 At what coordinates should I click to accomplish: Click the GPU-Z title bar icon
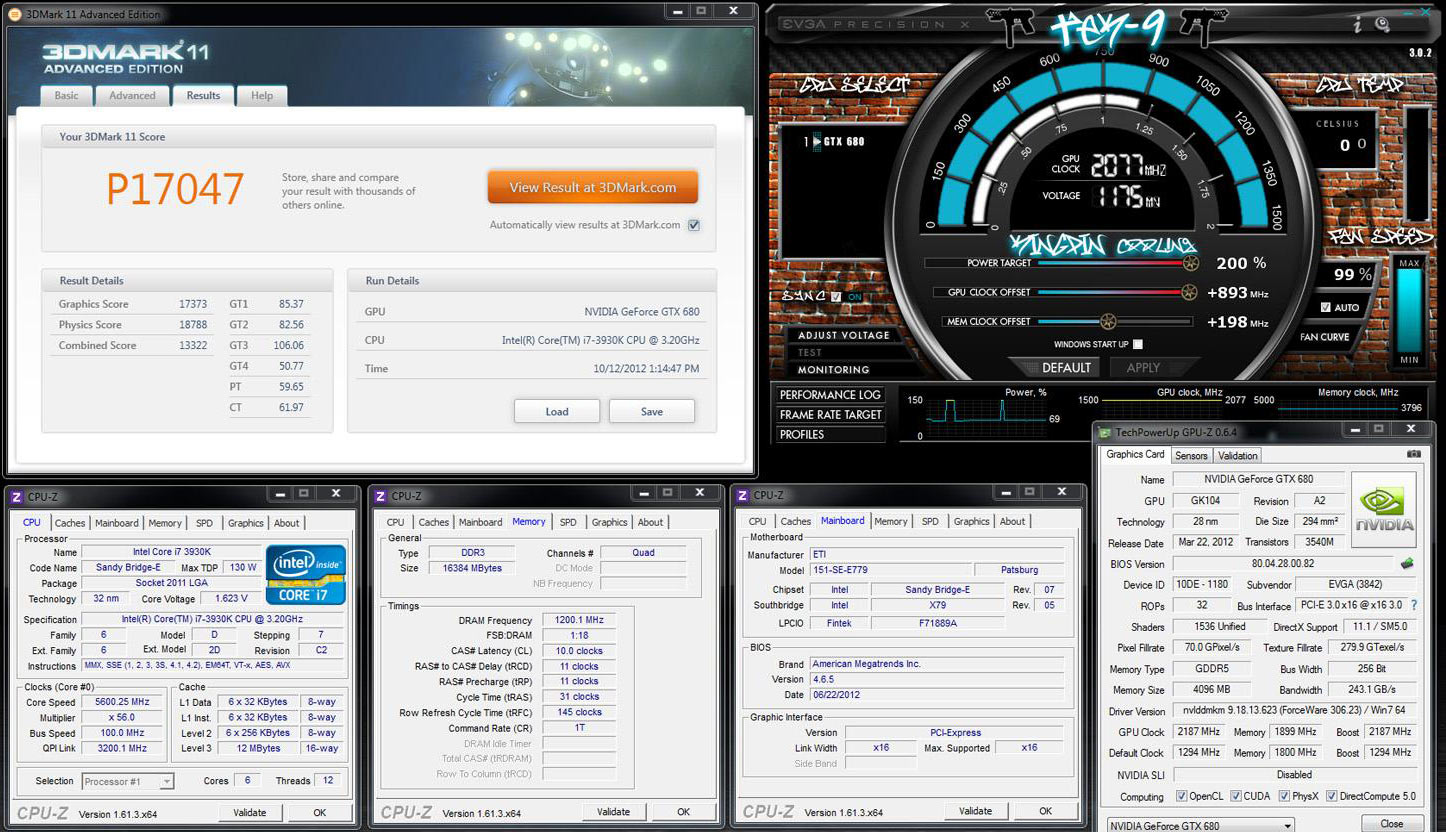coord(1105,433)
